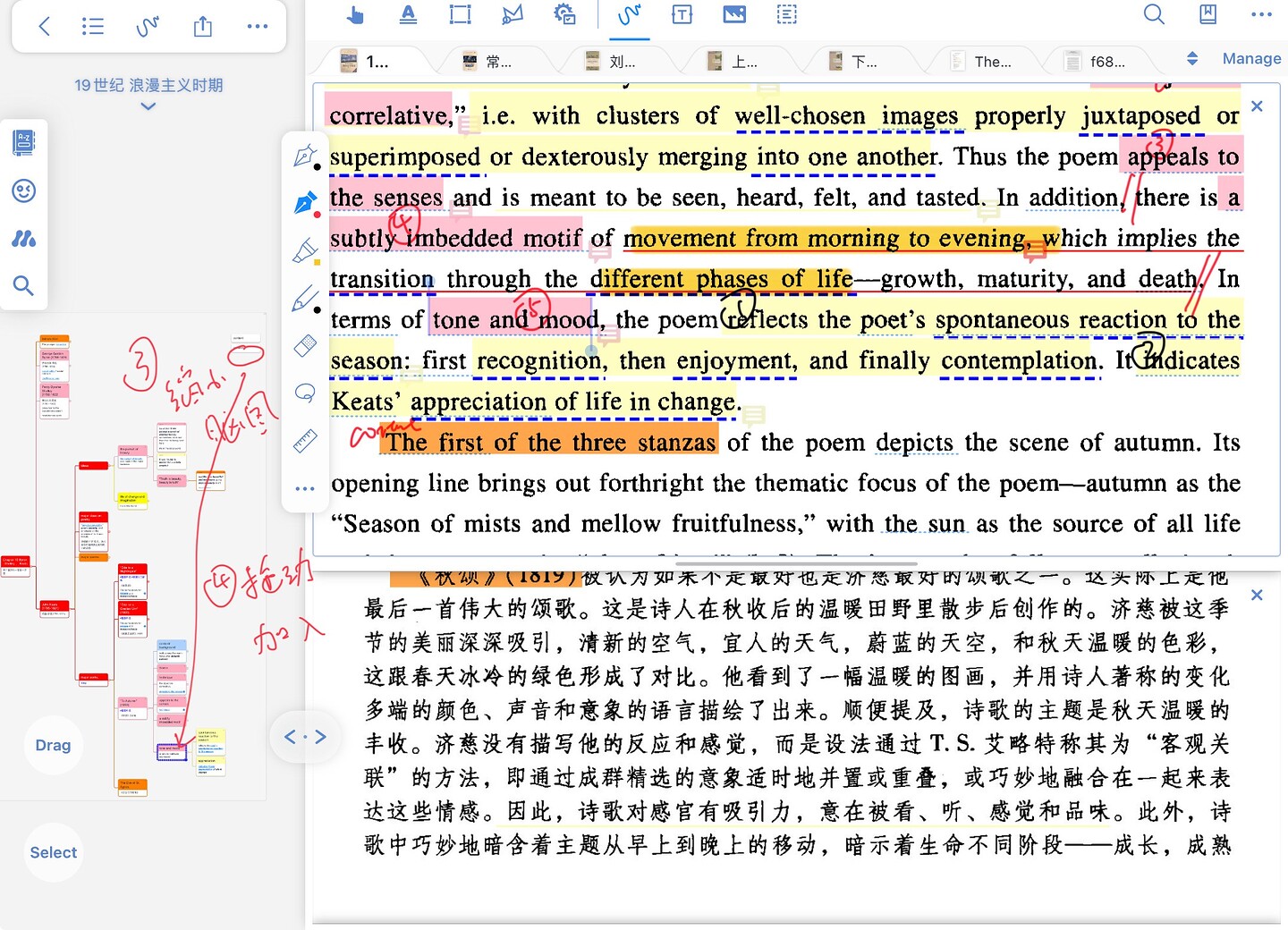Open more handwriting tool options
Screen dimensions: 1288x930
click(305, 488)
